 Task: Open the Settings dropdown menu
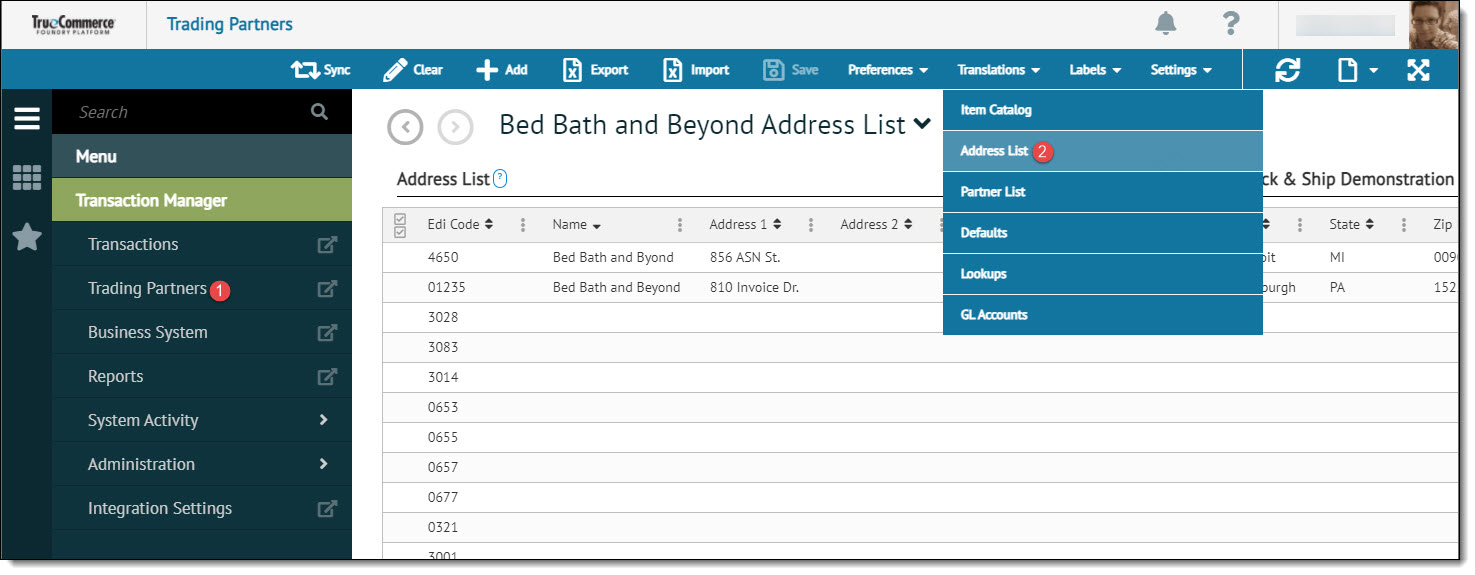1181,70
